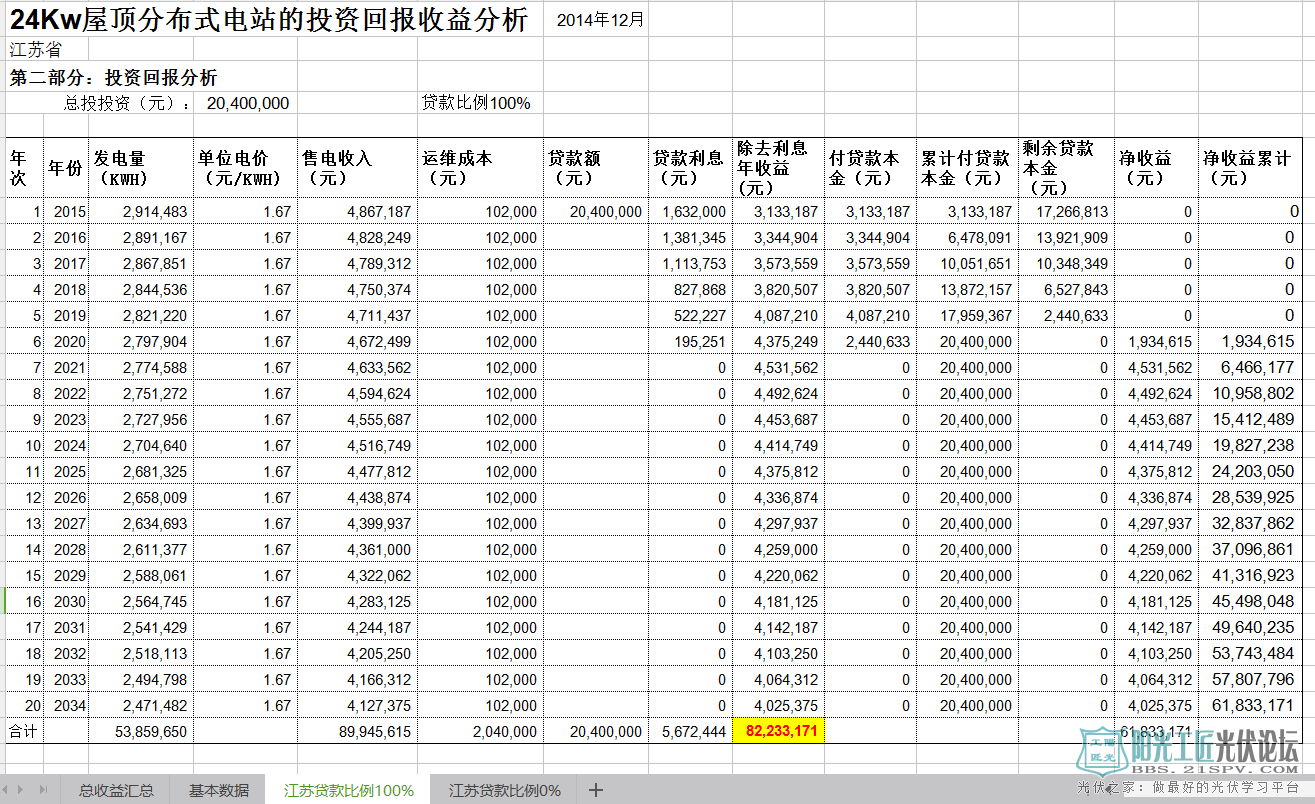Select the 年次 column header
This screenshot has width=1315, height=804.
tap(24, 167)
